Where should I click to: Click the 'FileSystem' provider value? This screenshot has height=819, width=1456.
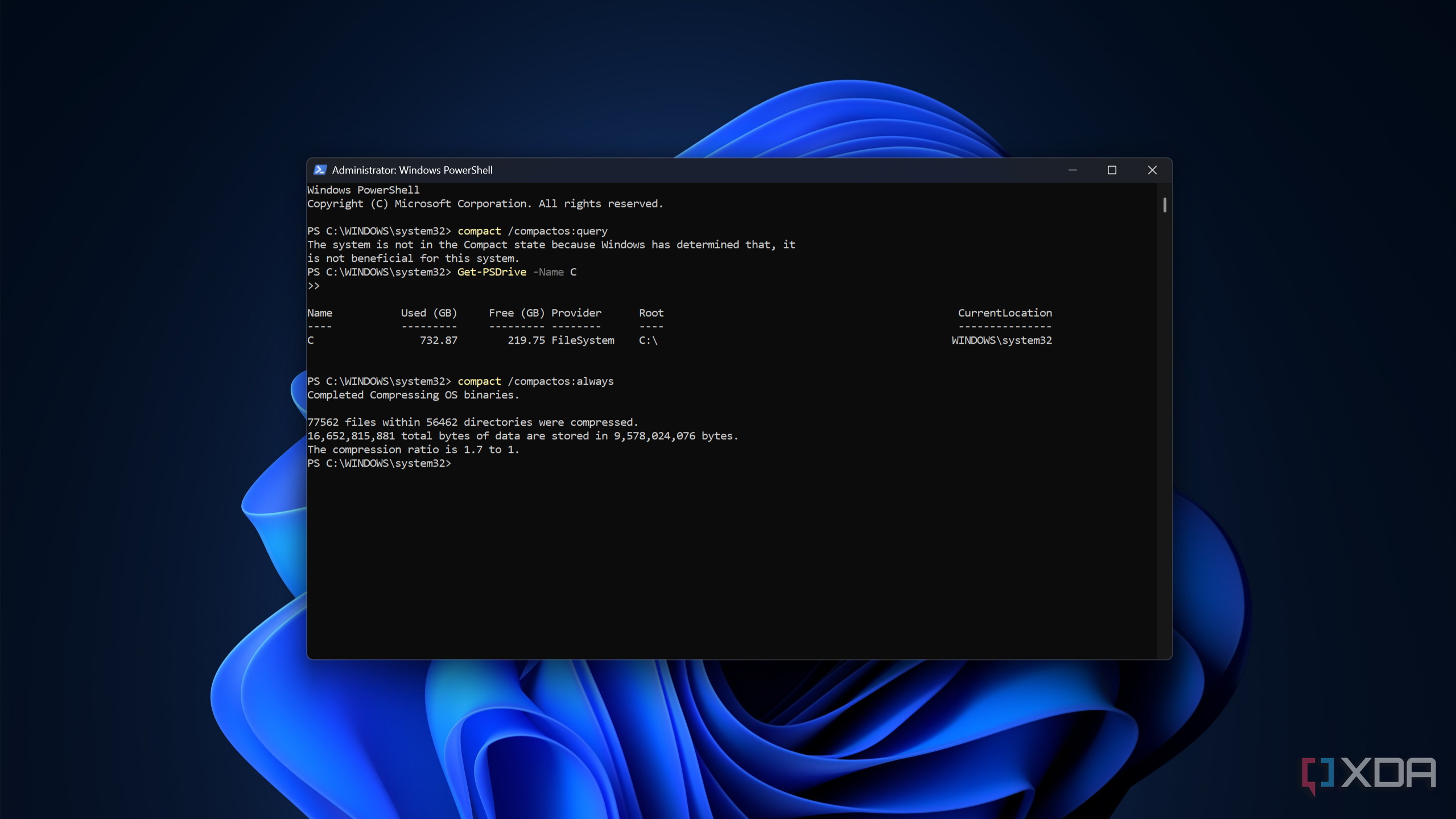click(583, 340)
